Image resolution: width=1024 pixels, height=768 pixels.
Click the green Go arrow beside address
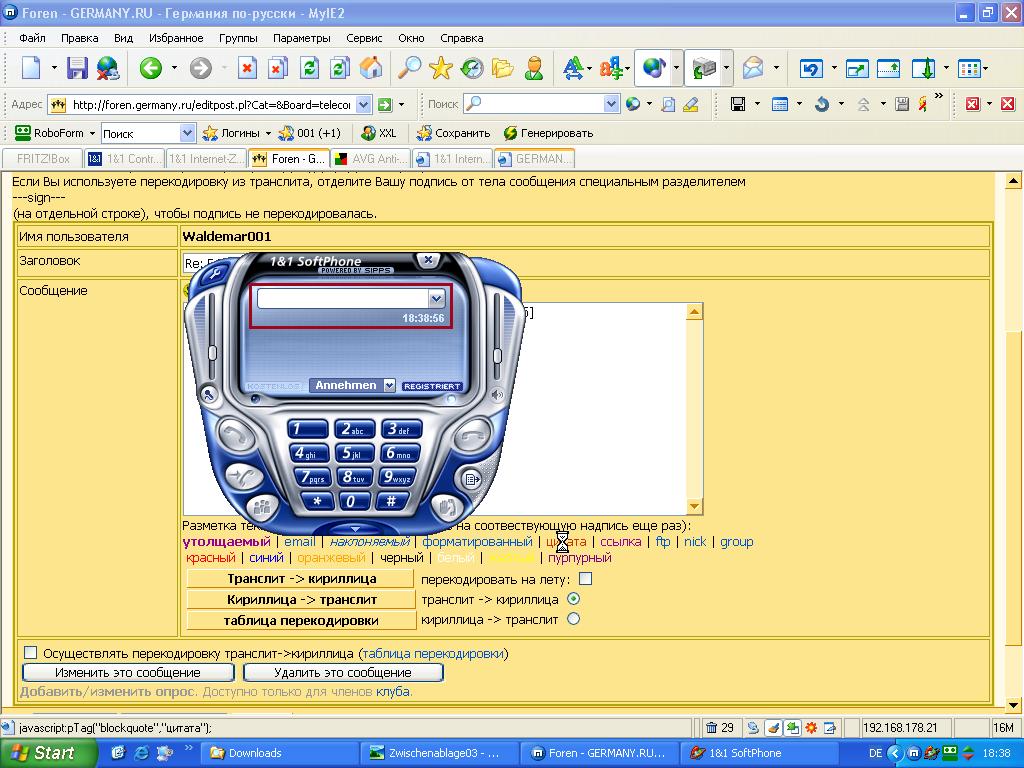tap(385, 104)
